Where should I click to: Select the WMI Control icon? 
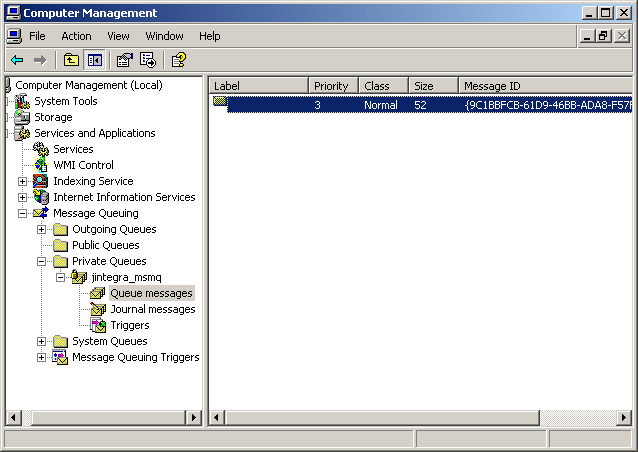pyautogui.click(x=41, y=165)
